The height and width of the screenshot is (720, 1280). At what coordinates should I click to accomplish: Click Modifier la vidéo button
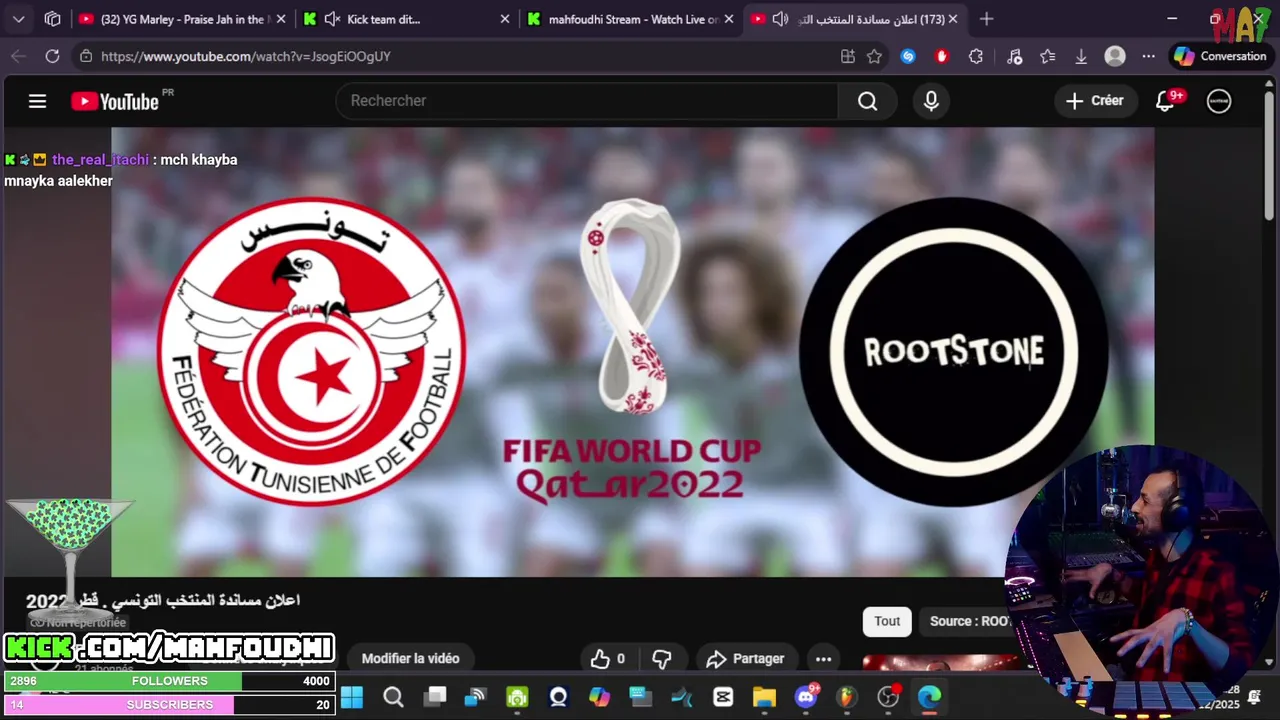(410, 659)
